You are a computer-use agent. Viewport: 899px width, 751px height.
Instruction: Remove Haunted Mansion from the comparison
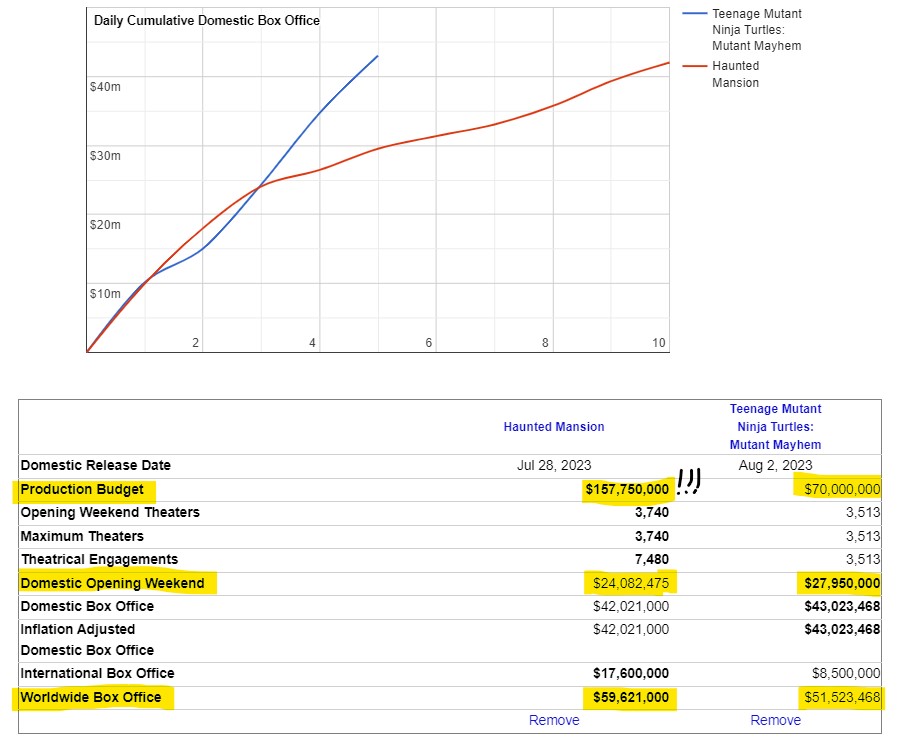pyautogui.click(x=554, y=720)
